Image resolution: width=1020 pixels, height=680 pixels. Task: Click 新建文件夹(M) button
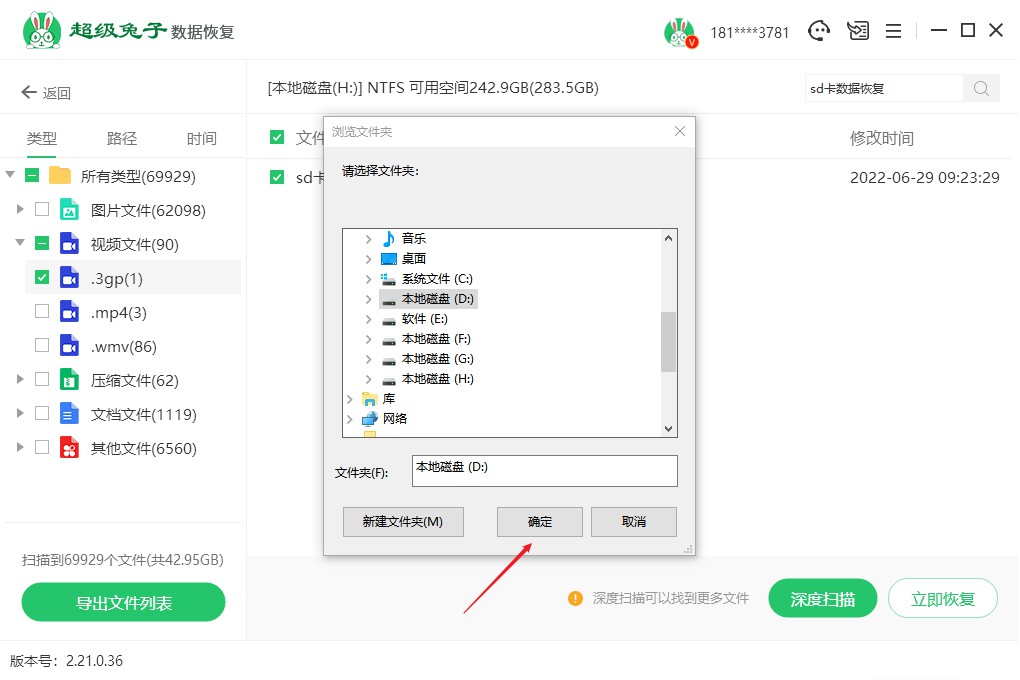(x=403, y=522)
